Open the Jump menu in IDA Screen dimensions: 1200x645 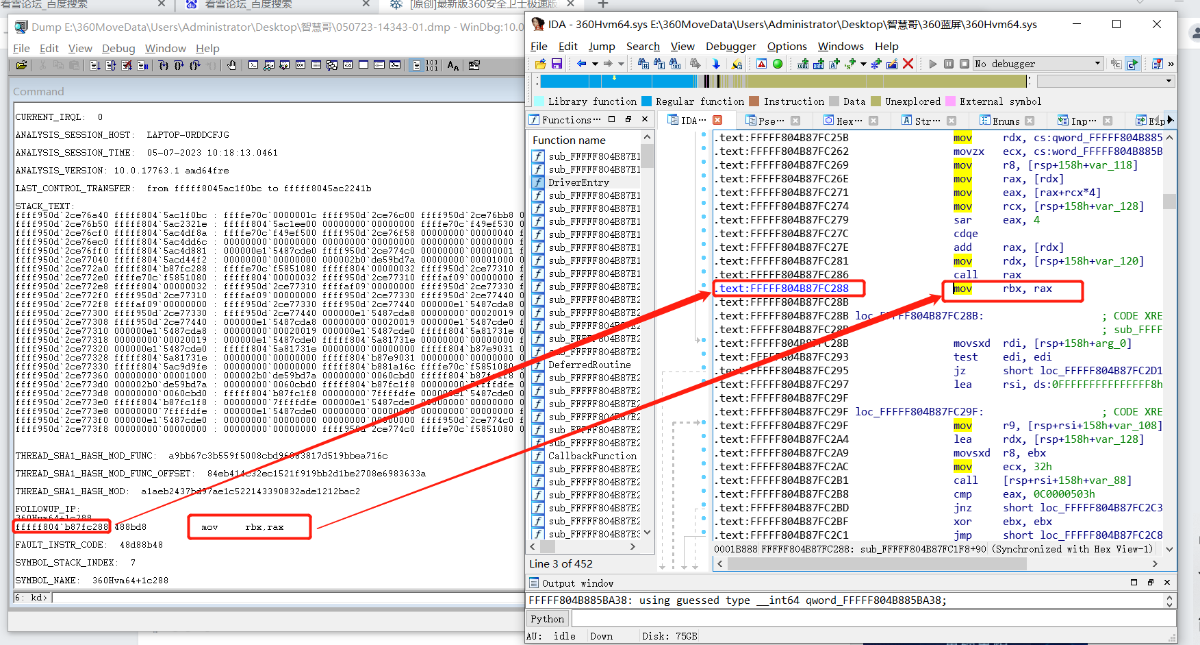tap(602, 46)
